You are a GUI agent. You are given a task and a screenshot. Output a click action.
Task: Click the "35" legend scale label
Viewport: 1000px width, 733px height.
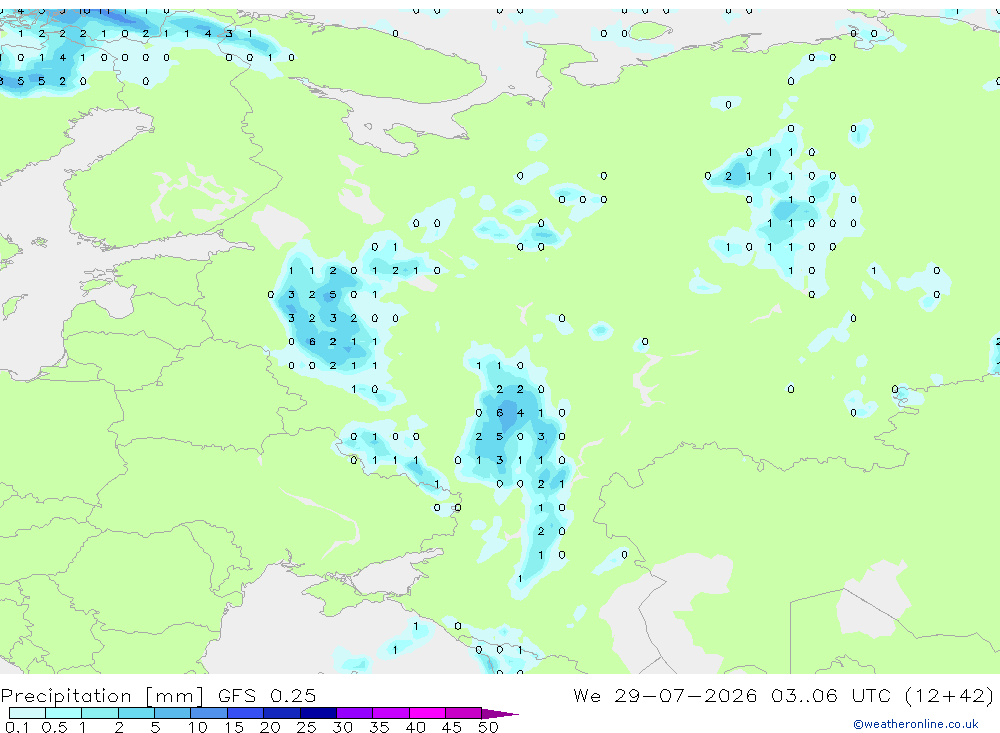tap(379, 727)
